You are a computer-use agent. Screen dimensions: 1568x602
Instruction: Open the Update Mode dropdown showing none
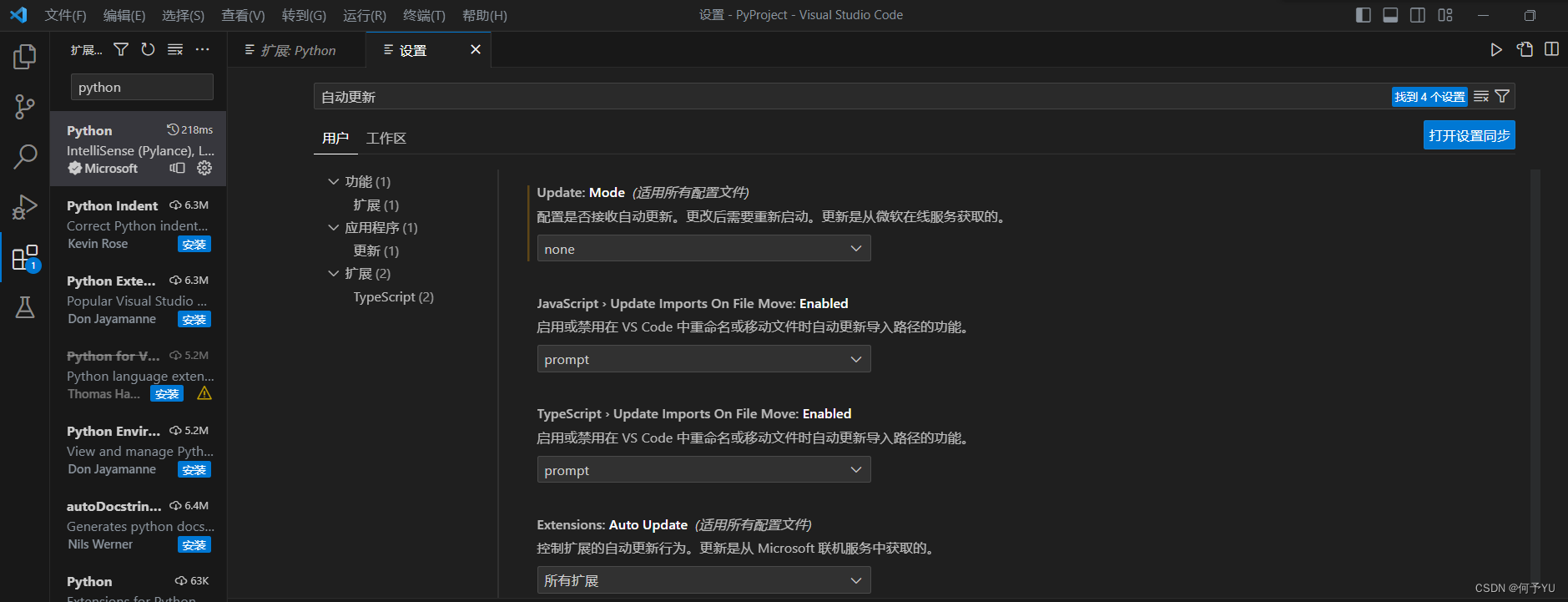pos(703,249)
